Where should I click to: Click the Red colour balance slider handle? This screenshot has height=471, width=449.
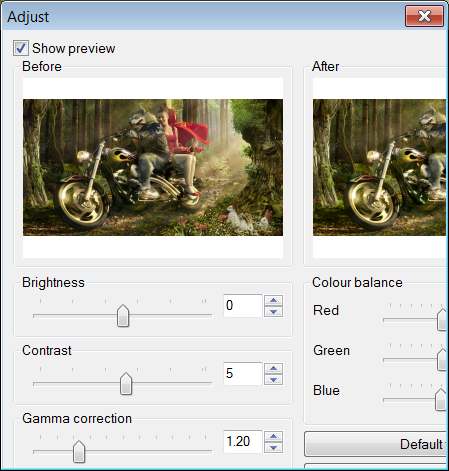click(443, 319)
